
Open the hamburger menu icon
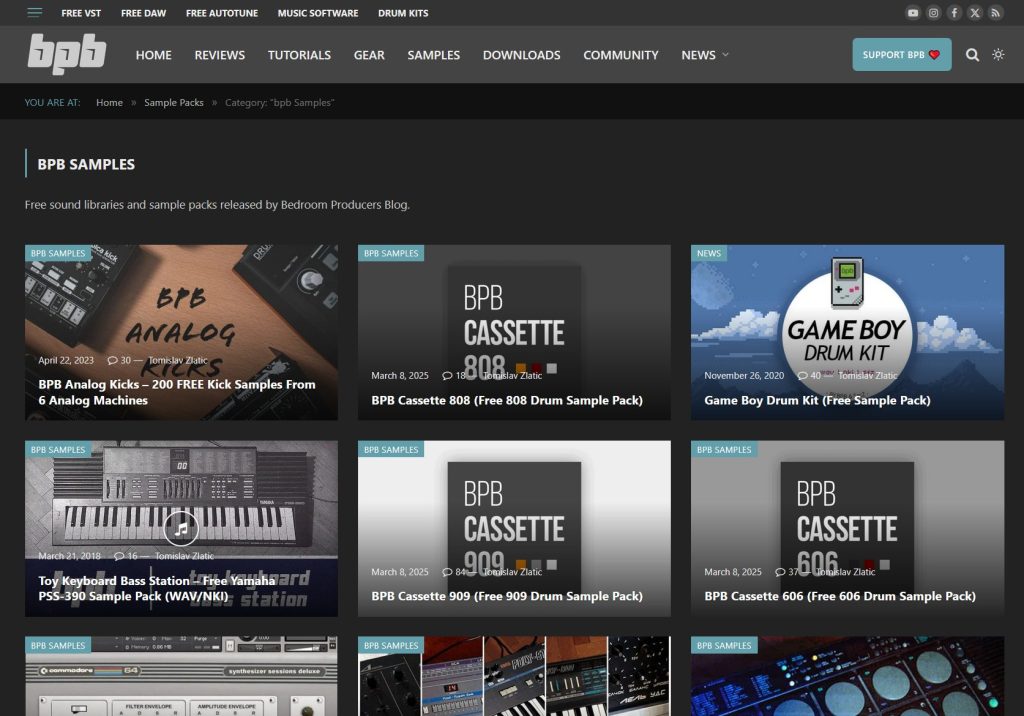point(35,12)
